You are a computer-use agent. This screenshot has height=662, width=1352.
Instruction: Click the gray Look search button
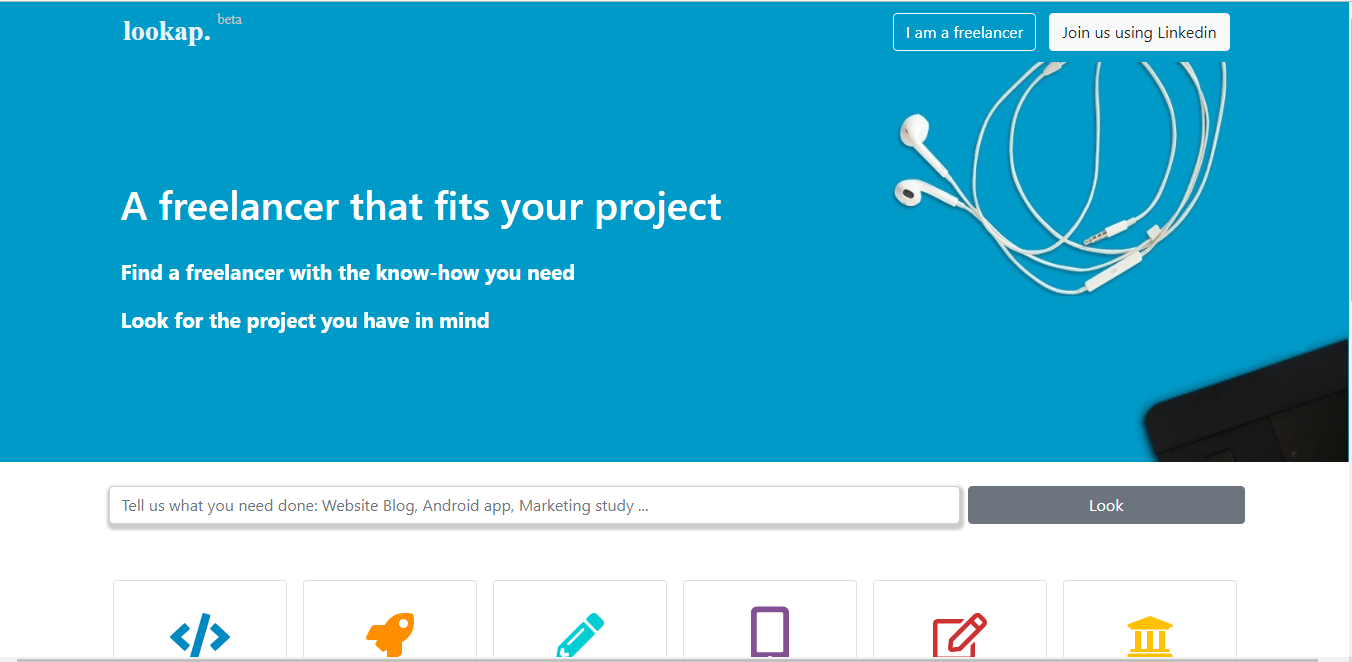pyautogui.click(x=1106, y=505)
